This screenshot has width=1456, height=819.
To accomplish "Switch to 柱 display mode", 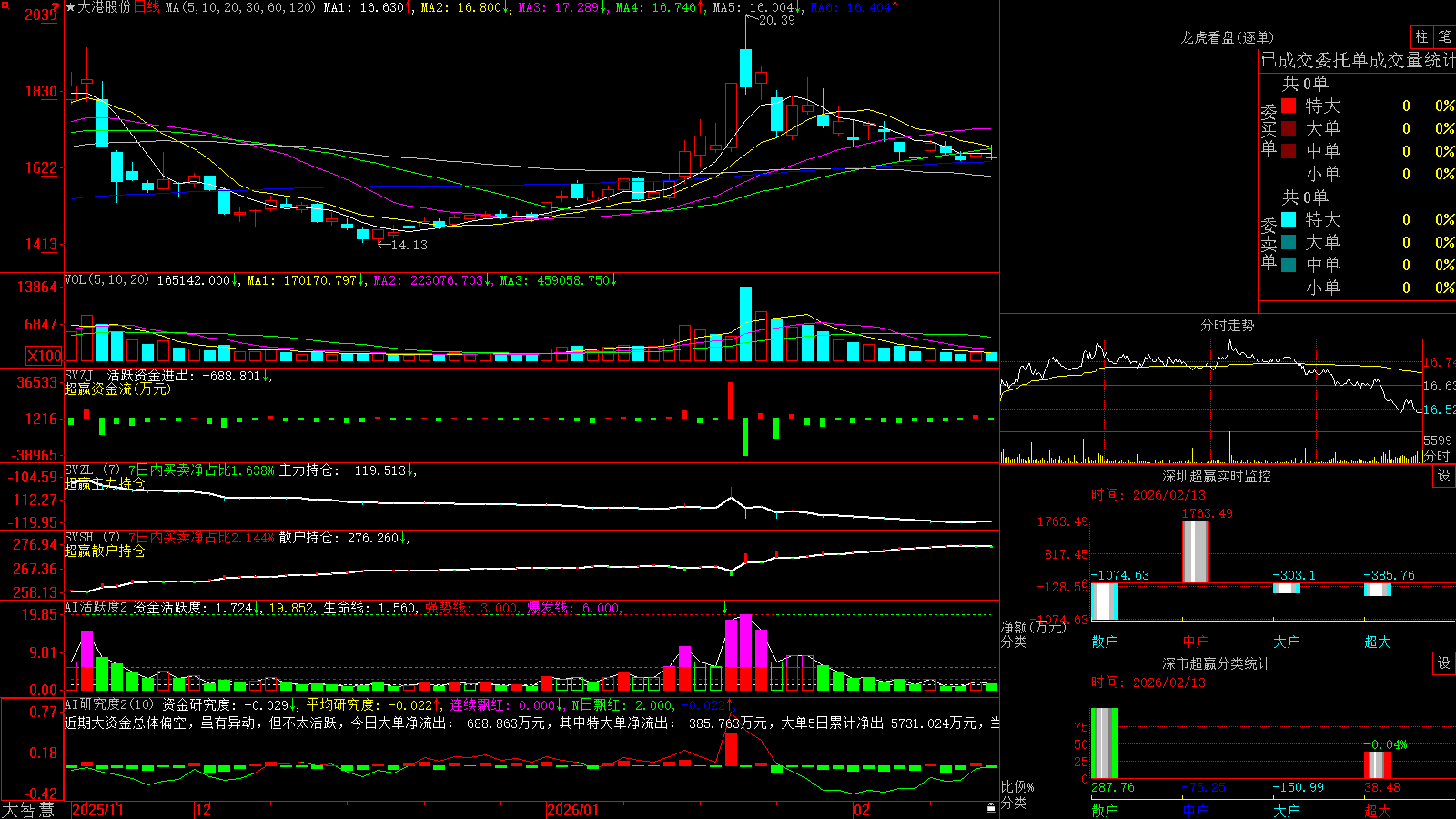I will pos(1421,37).
